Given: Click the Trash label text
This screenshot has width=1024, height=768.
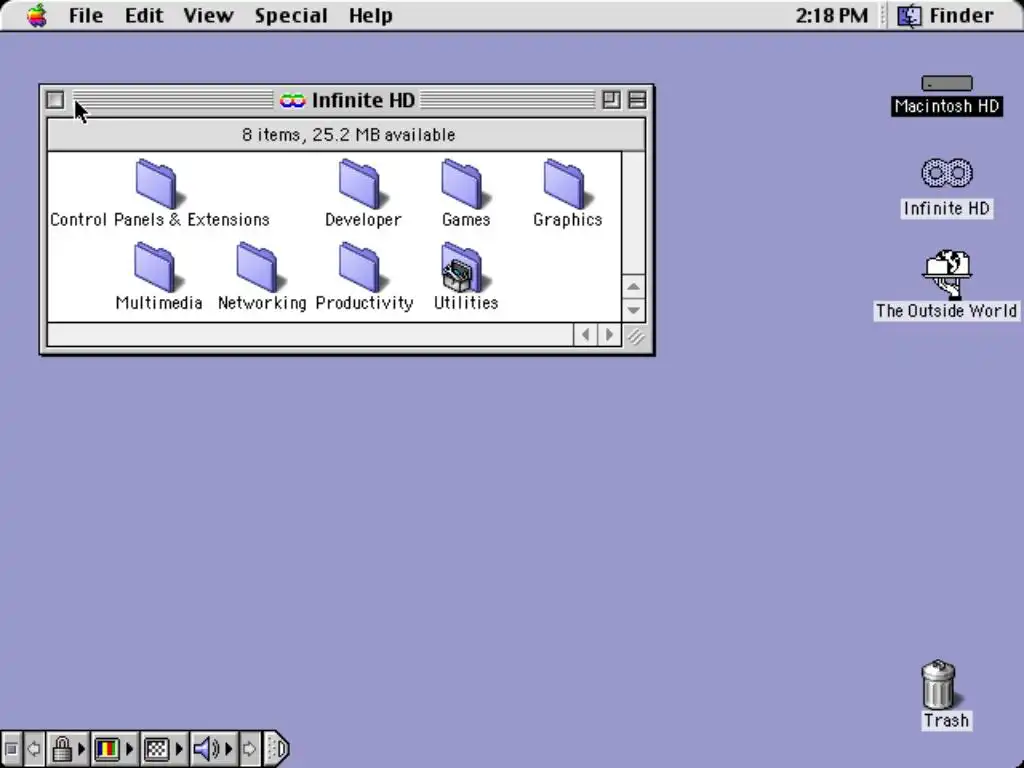Looking at the screenshot, I should pos(946,720).
